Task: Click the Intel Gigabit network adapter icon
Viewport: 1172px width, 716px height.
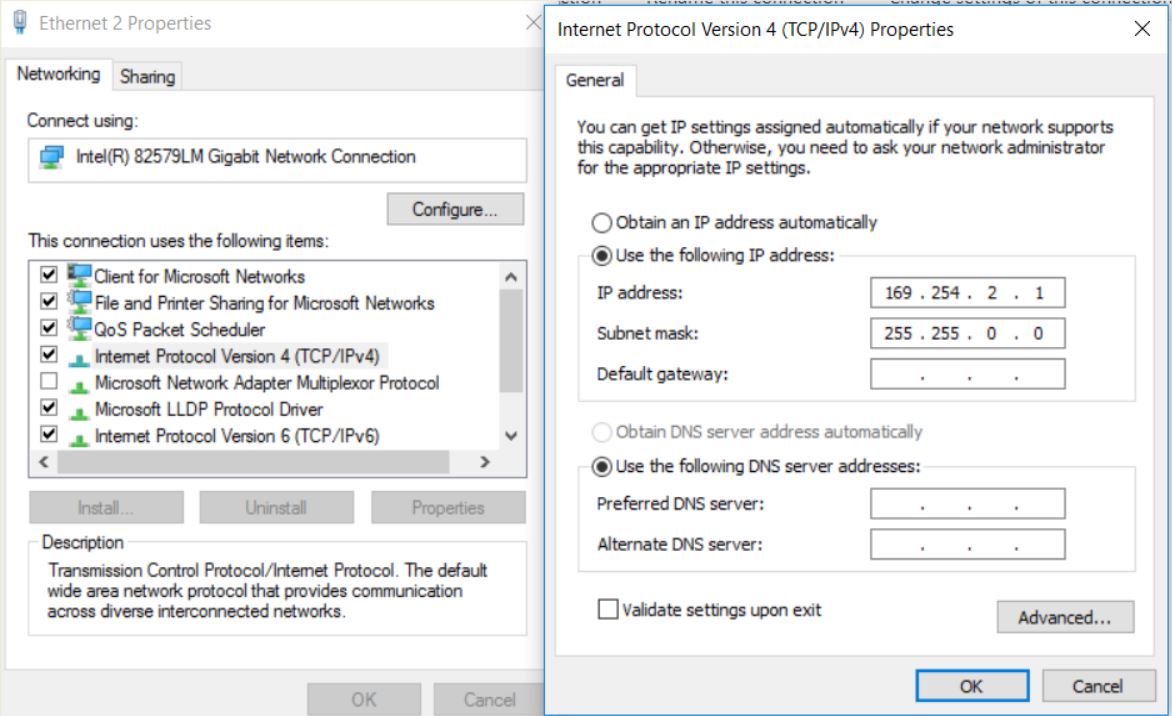Action: pos(51,158)
